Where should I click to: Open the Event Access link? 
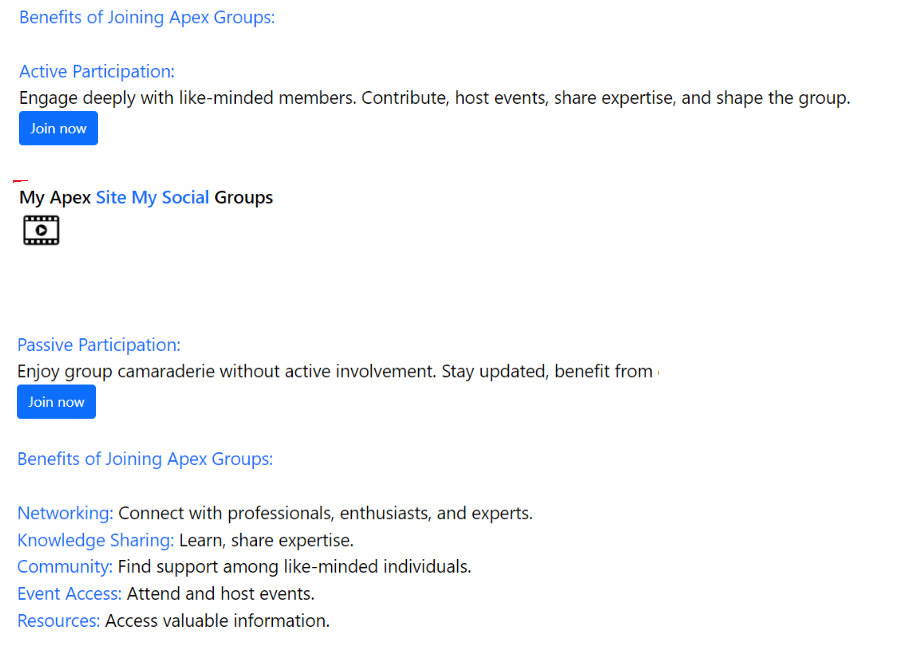coord(69,593)
